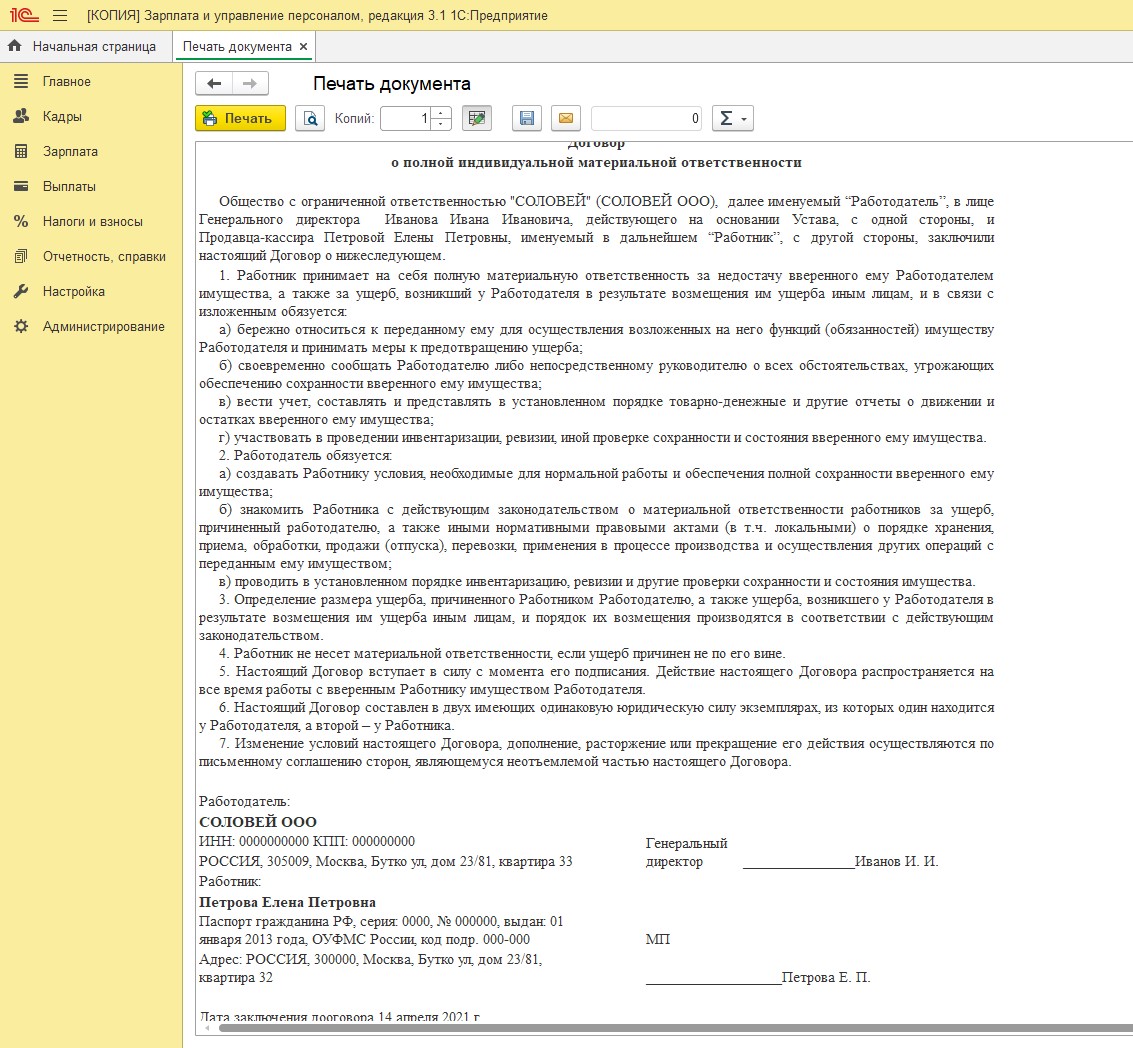The width and height of the screenshot is (1133, 1048).
Task: Click the sum value field showing 0
Action: pyautogui.click(x=647, y=119)
